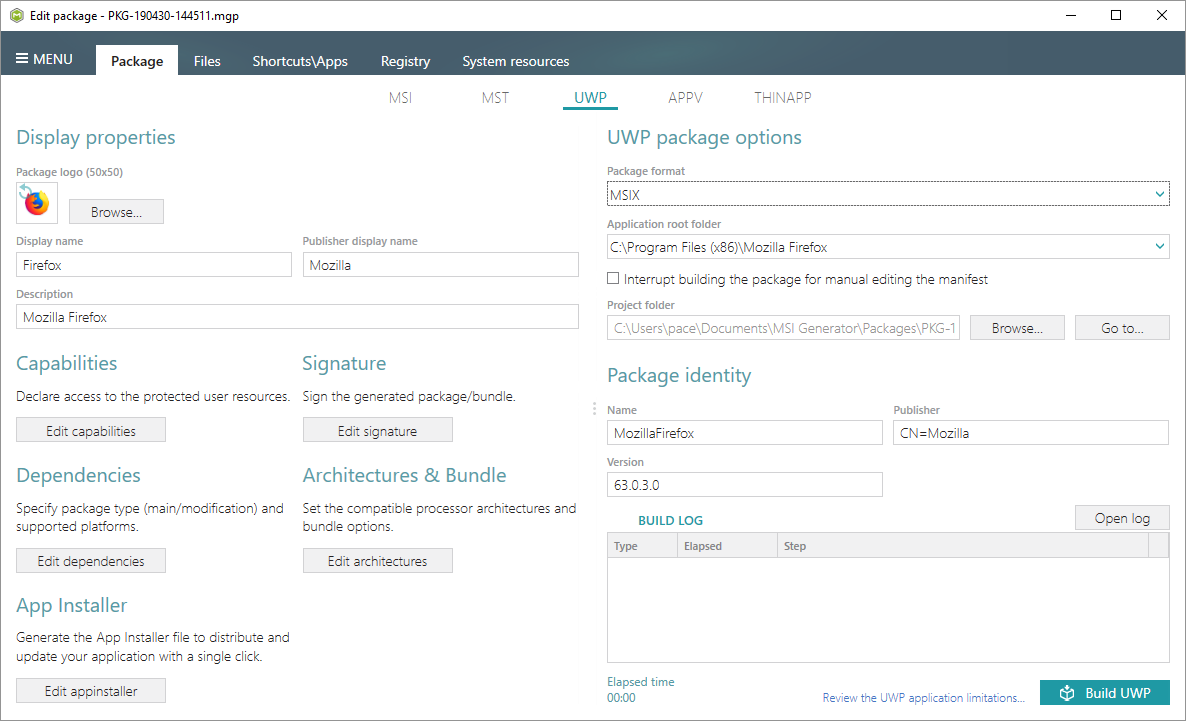1186x721 pixels.
Task: Go to the Registry tab
Action: pyautogui.click(x=405, y=61)
